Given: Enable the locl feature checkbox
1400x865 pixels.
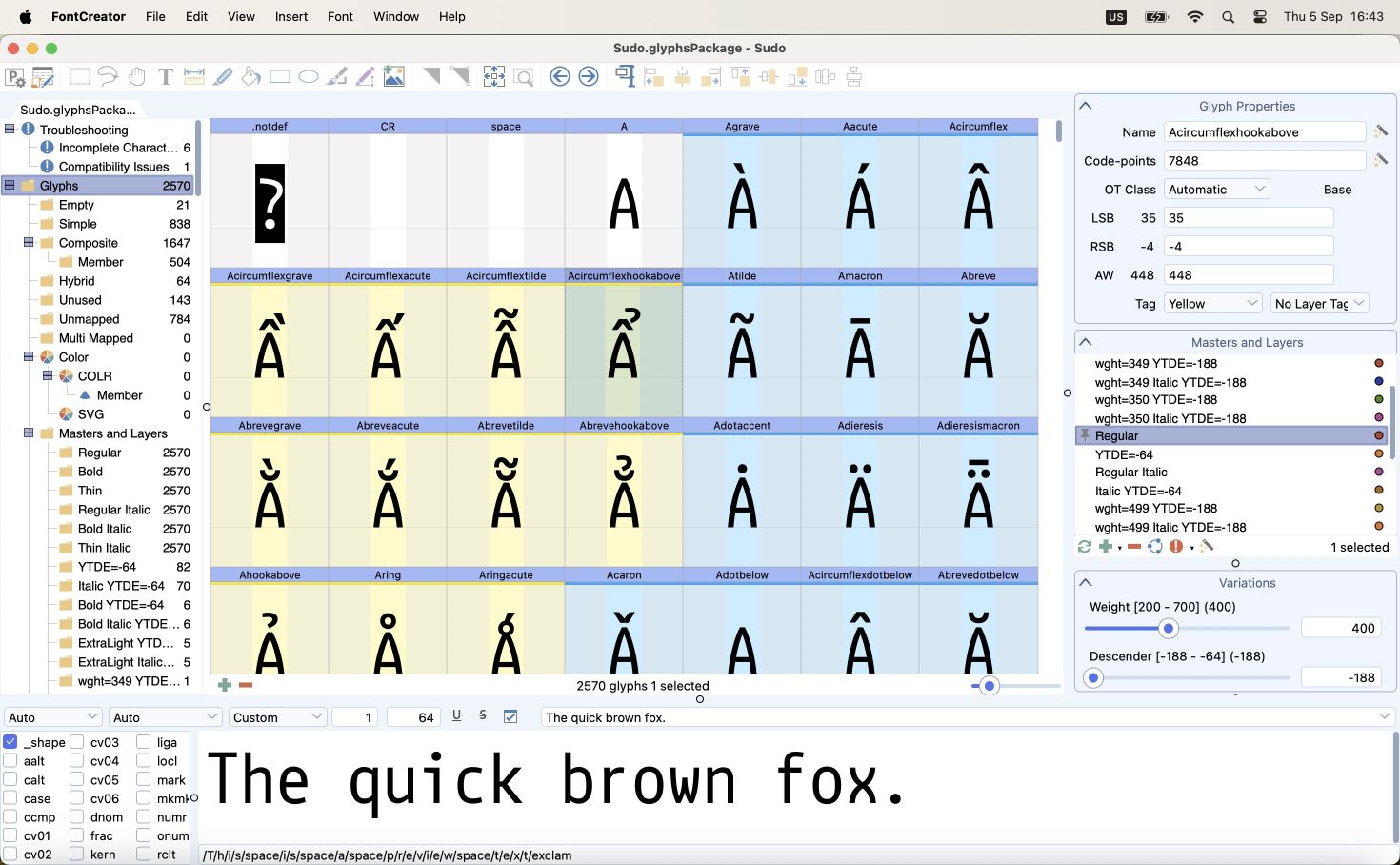Looking at the screenshot, I should tap(144, 760).
